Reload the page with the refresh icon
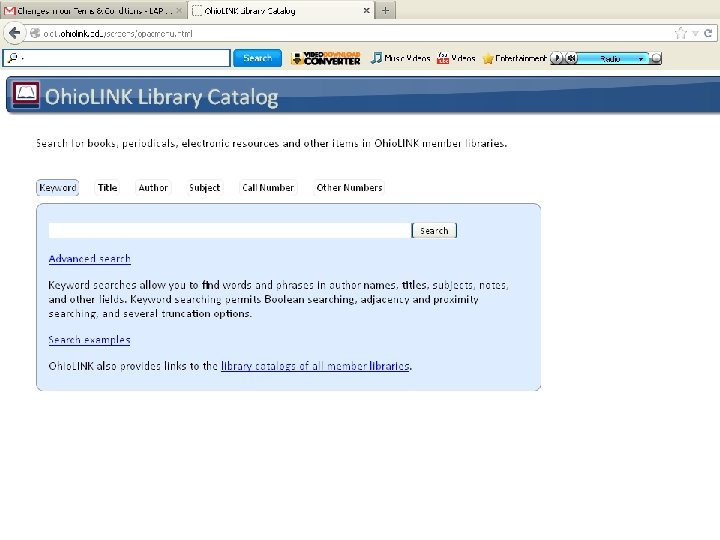This screenshot has width=720, height=540. click(708, 33)
